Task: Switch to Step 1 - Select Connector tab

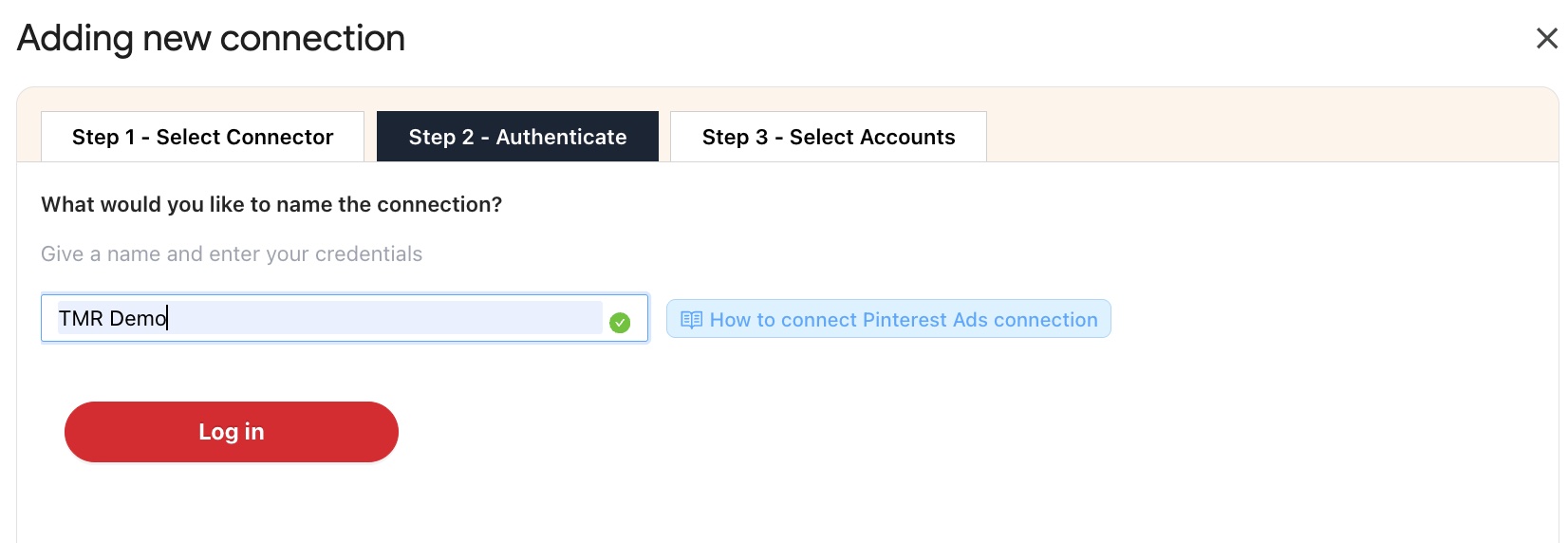Action: [x=202, y=137]
